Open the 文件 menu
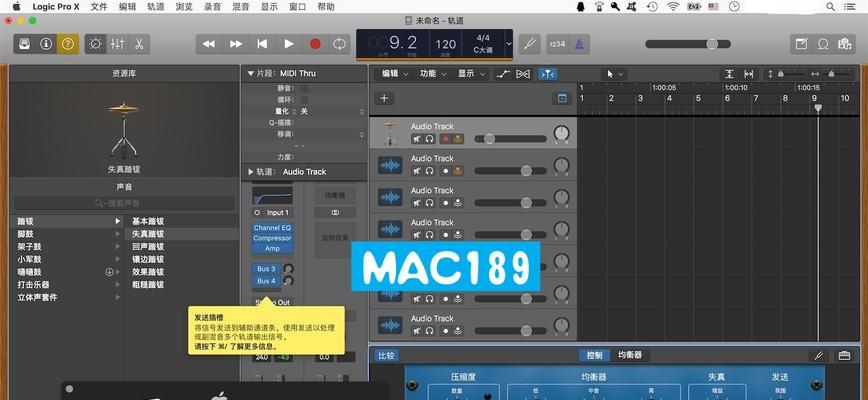868x400 pixels. pyautogui.click(x=99, y=7)
